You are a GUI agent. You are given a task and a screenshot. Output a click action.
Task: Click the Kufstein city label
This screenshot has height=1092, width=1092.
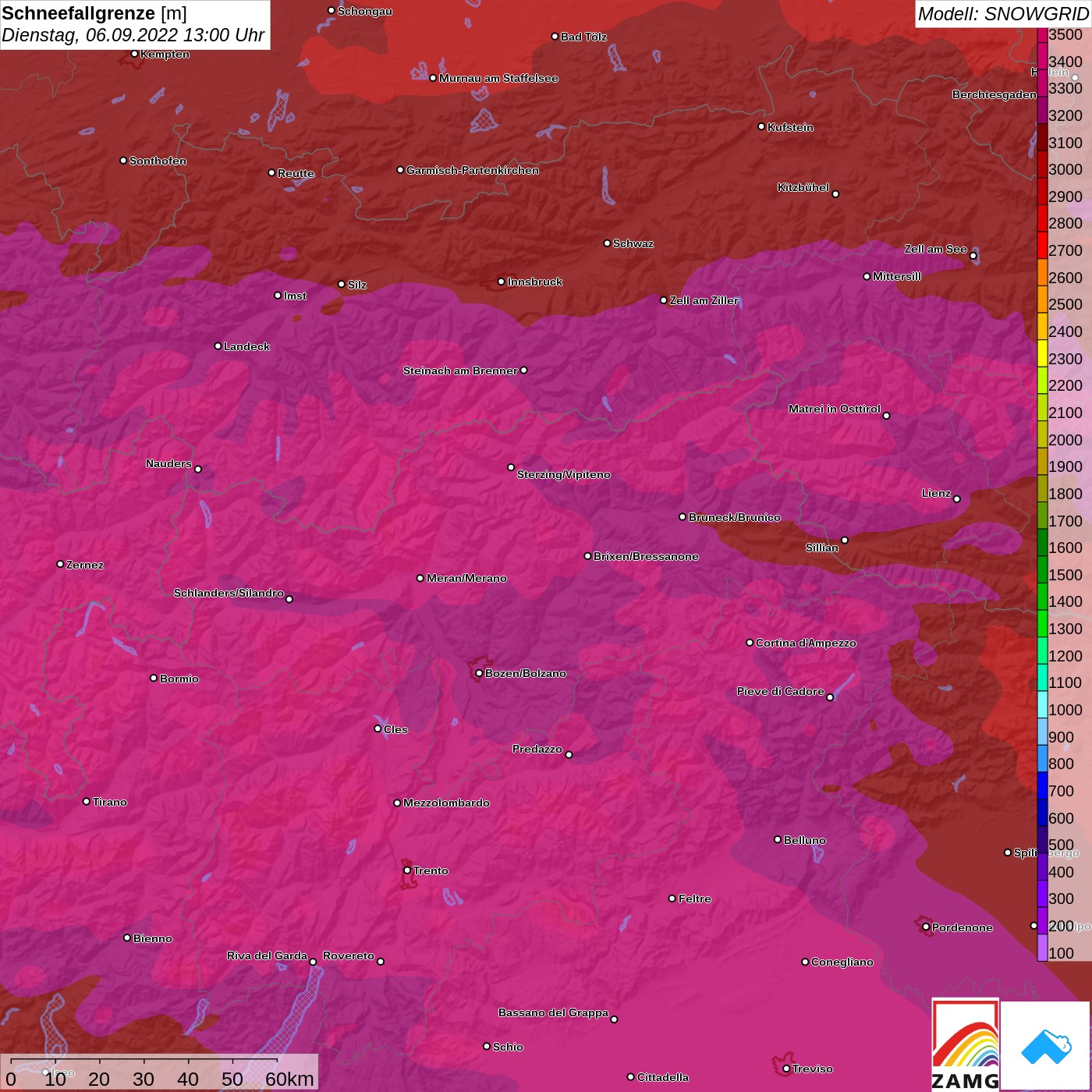pyautogui.click(x=790, y=127)
